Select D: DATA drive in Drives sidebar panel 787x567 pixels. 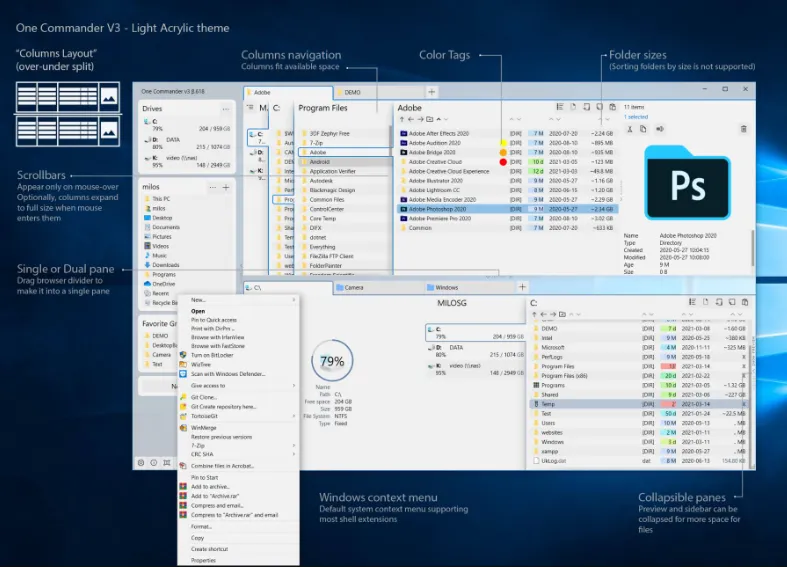(x=186, y=143)
